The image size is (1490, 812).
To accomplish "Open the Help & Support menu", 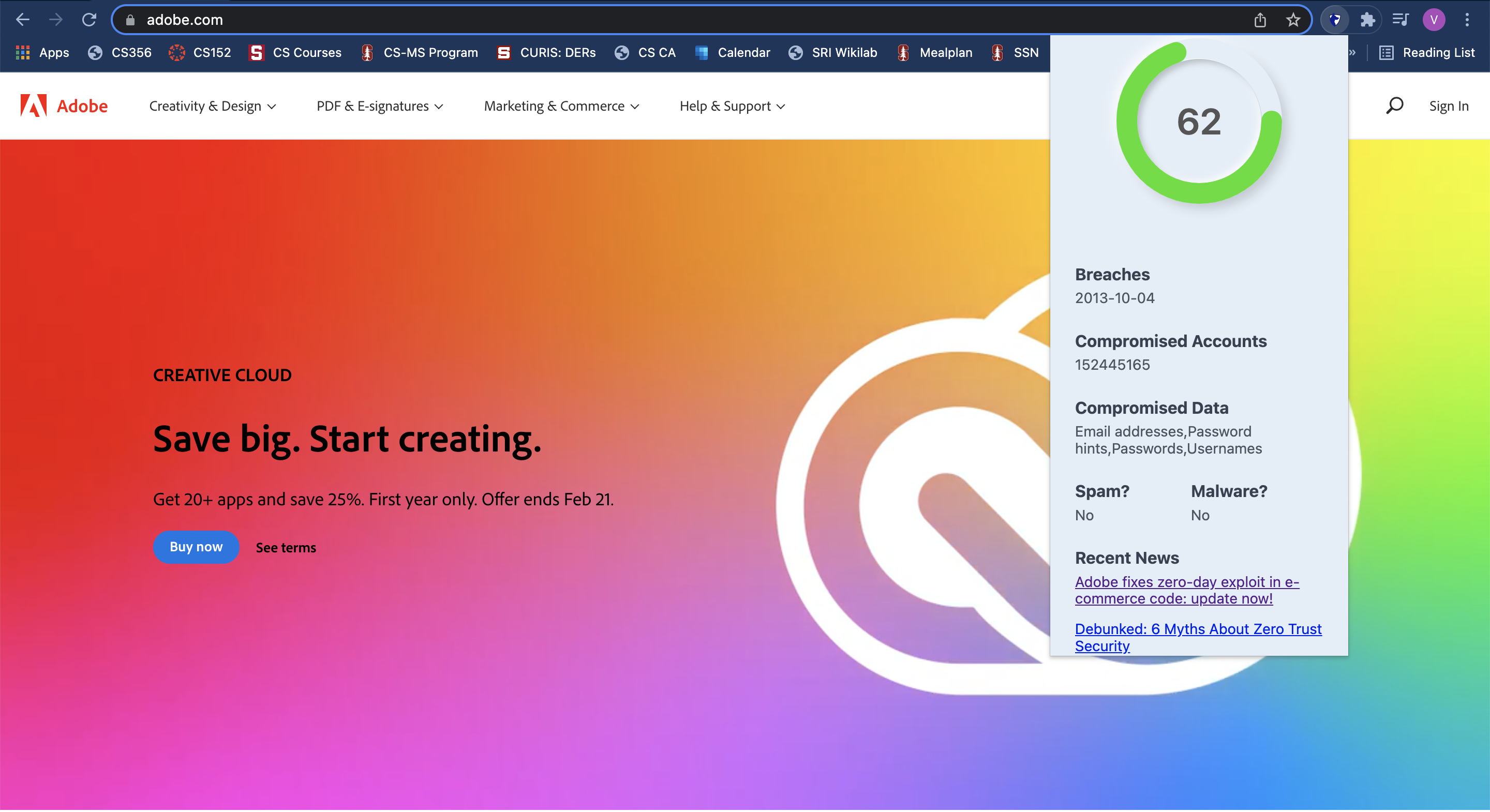I will click(x=732, y=107).
